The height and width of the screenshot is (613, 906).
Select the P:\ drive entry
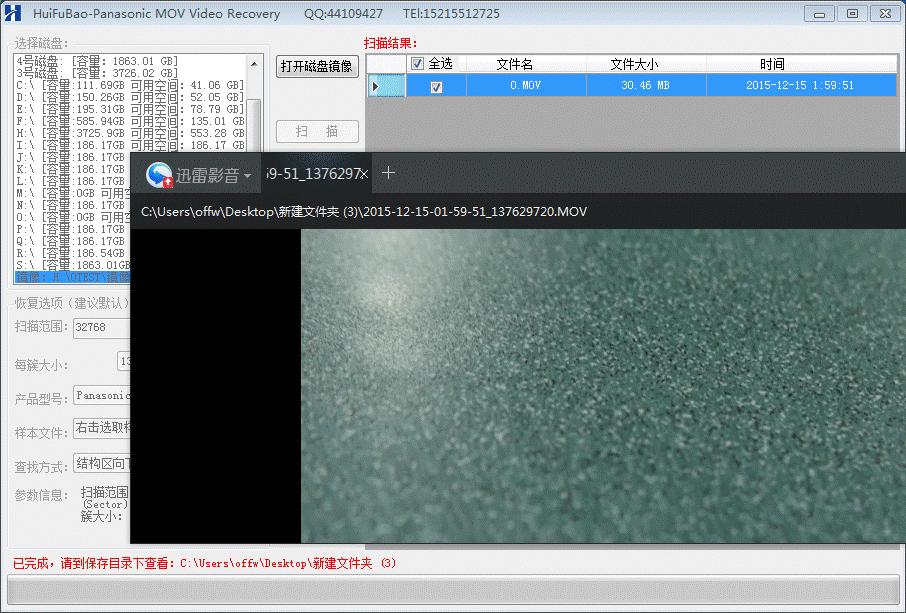(x=72, y=229)
